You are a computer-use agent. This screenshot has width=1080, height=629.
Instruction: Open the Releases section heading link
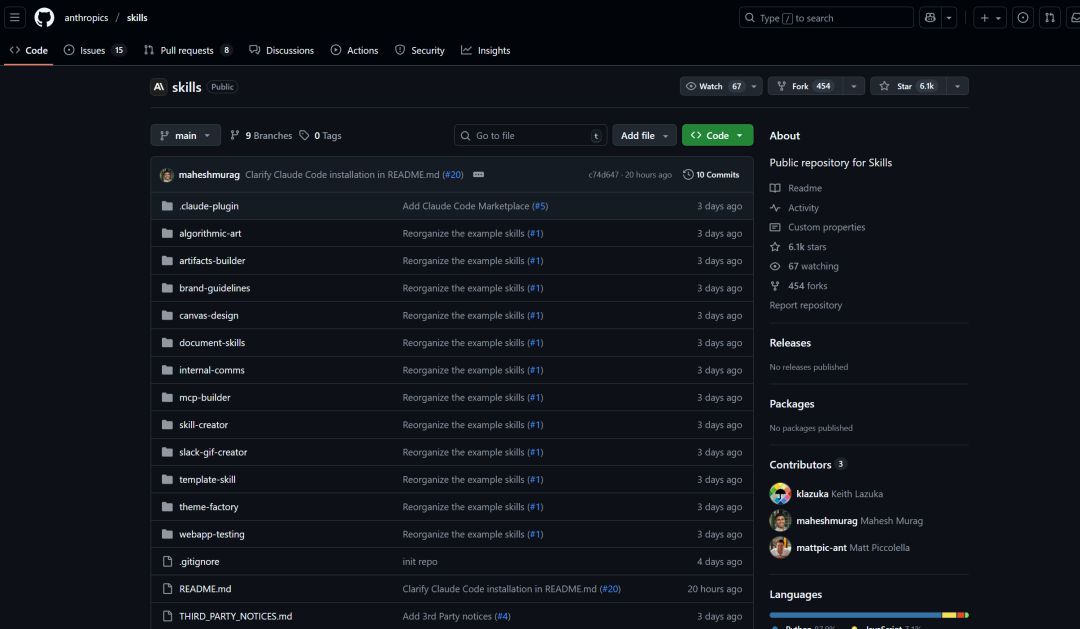(x=790, y=343)
